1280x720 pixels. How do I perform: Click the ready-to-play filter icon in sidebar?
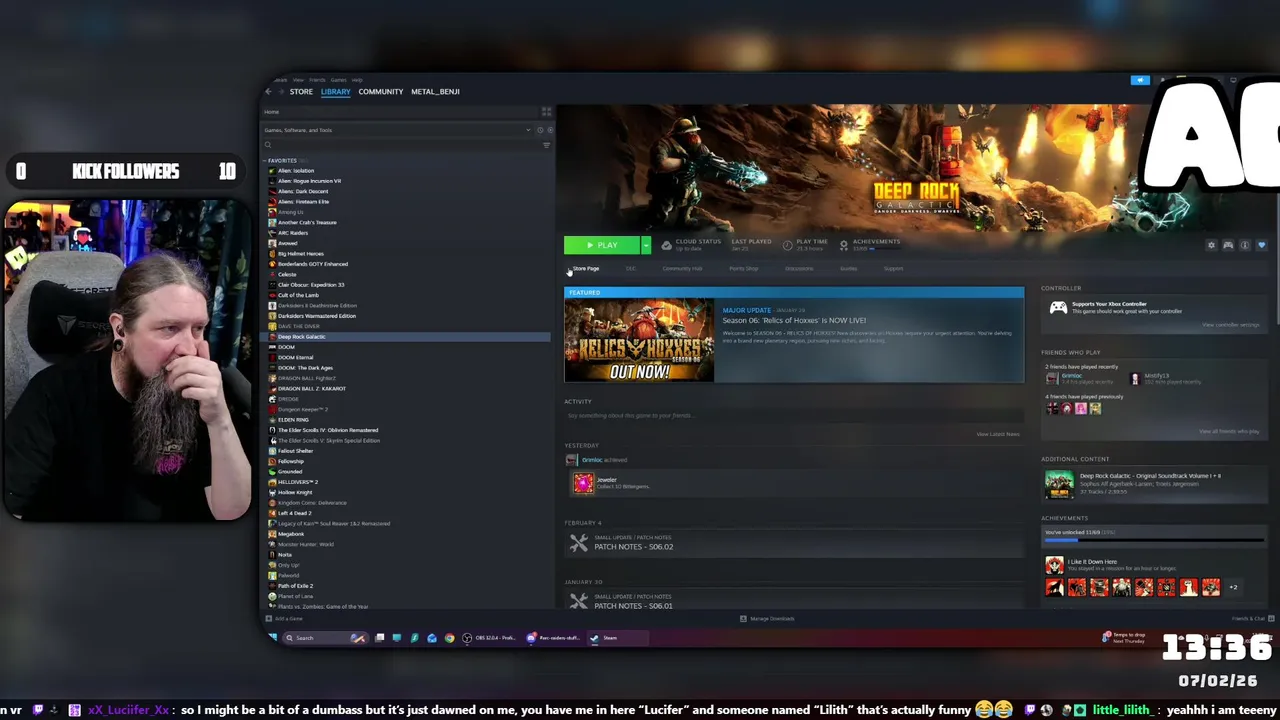pyautogui.click(x=549, y=130)
